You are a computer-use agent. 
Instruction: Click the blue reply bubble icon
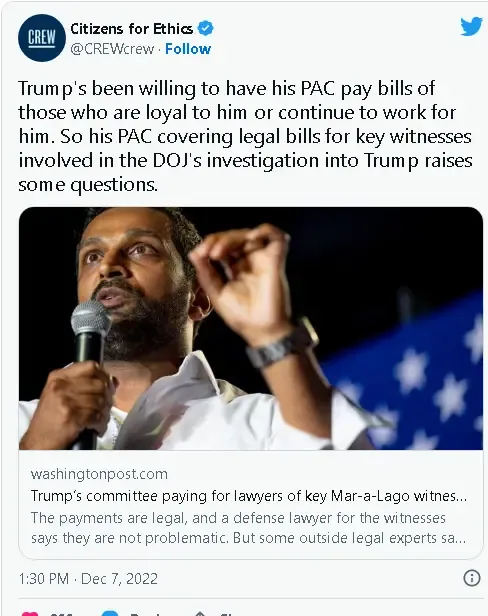(x=110, y=614)
